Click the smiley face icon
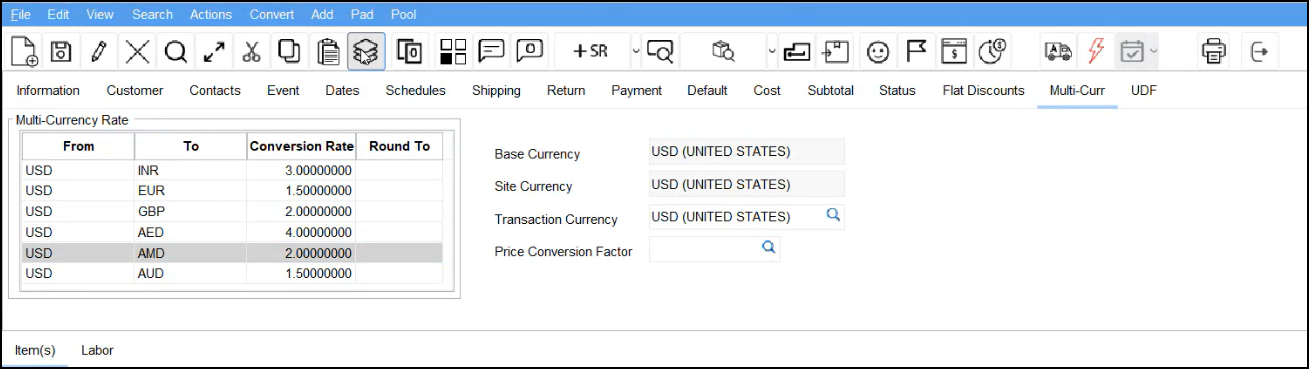Image resolution: width=1309 pixels, height=369 pixels. pyautogui.click(x=878, y=51)
